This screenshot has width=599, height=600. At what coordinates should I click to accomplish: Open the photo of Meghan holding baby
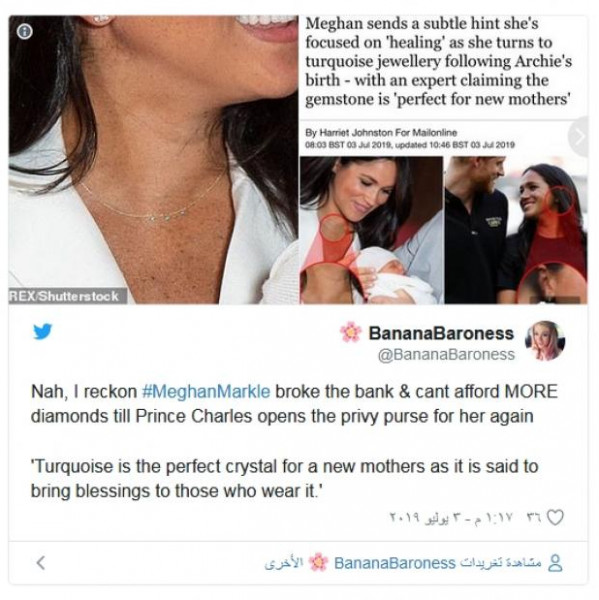click(371, 230)
